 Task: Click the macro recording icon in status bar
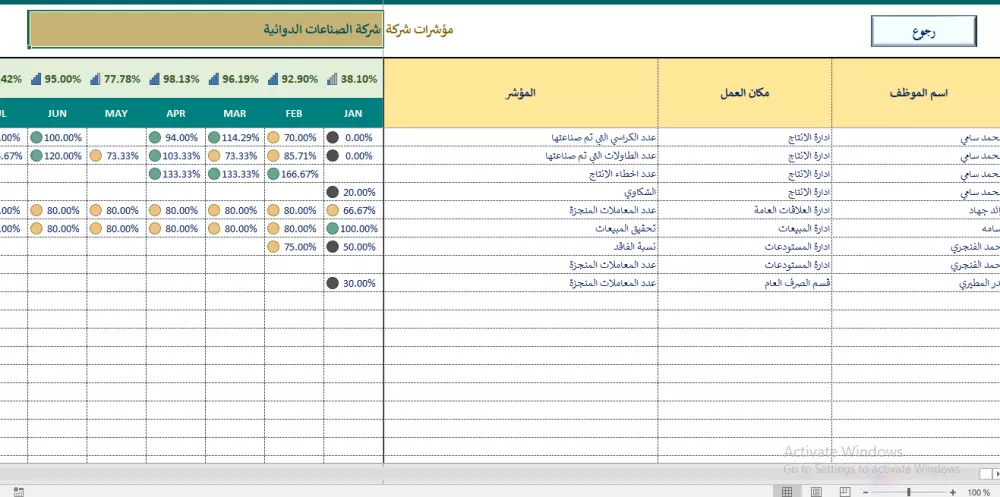click(18, 491)
